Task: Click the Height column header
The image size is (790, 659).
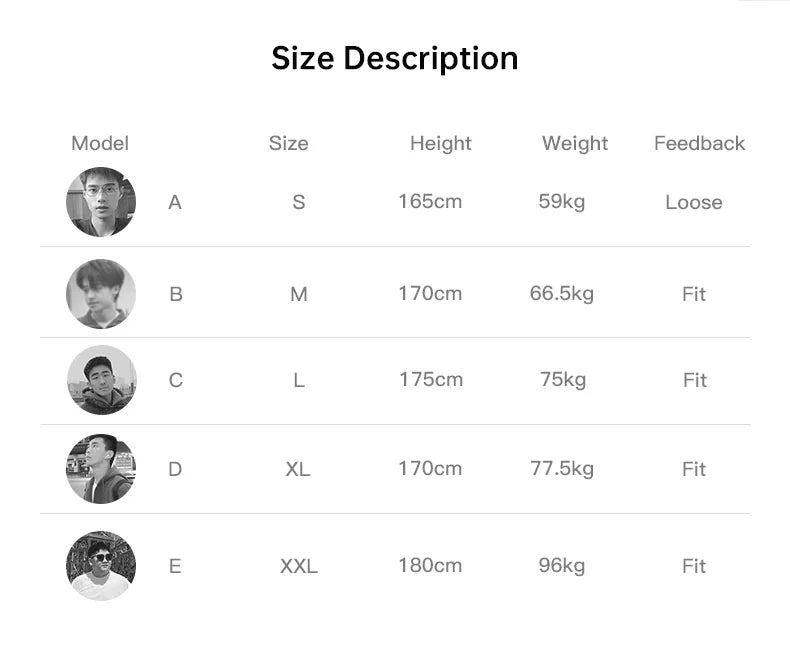Action: [x=440, y=143]
